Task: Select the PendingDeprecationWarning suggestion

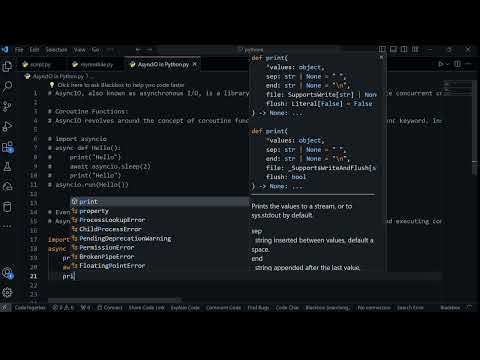Action: point(159,238)
